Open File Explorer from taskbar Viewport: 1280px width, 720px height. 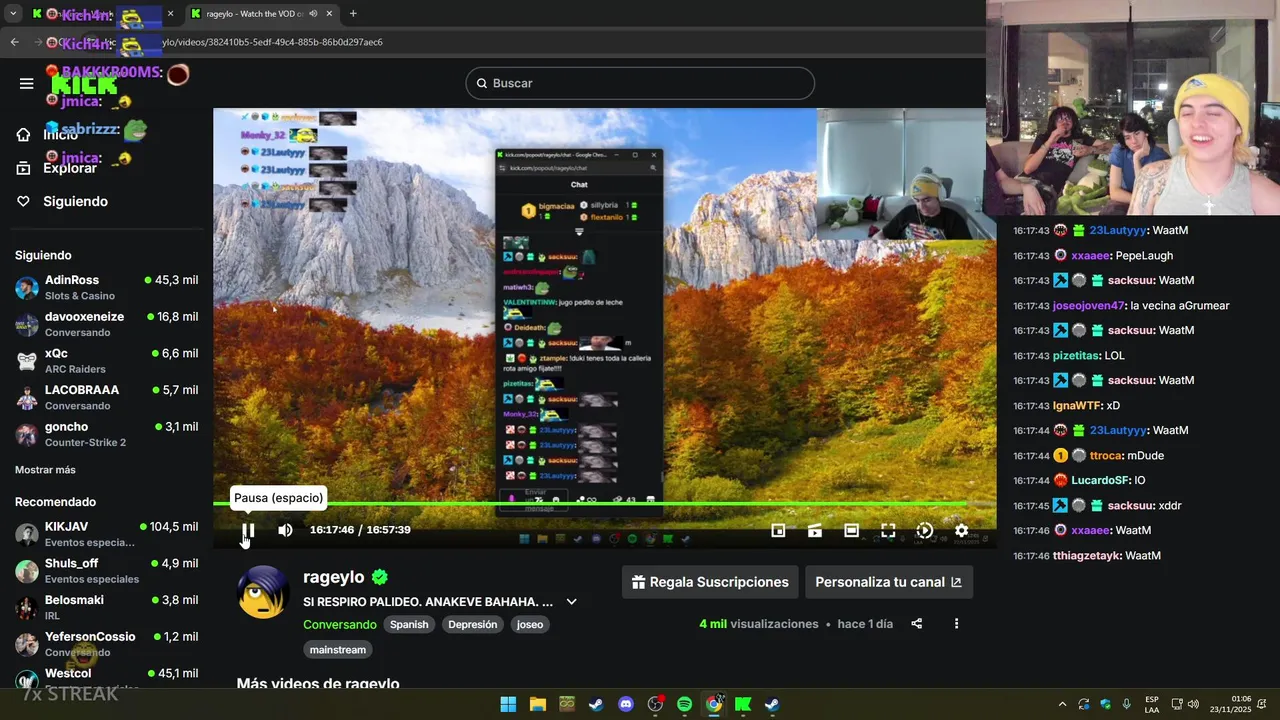[538, 704]
